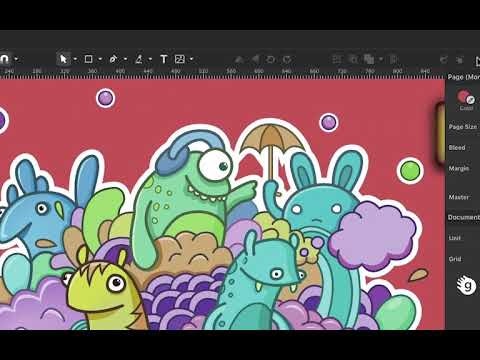Image resolution: width=480 pixels, height=360 pixels.
Task: Select the Text tool
Action: [x=163, y=59]
